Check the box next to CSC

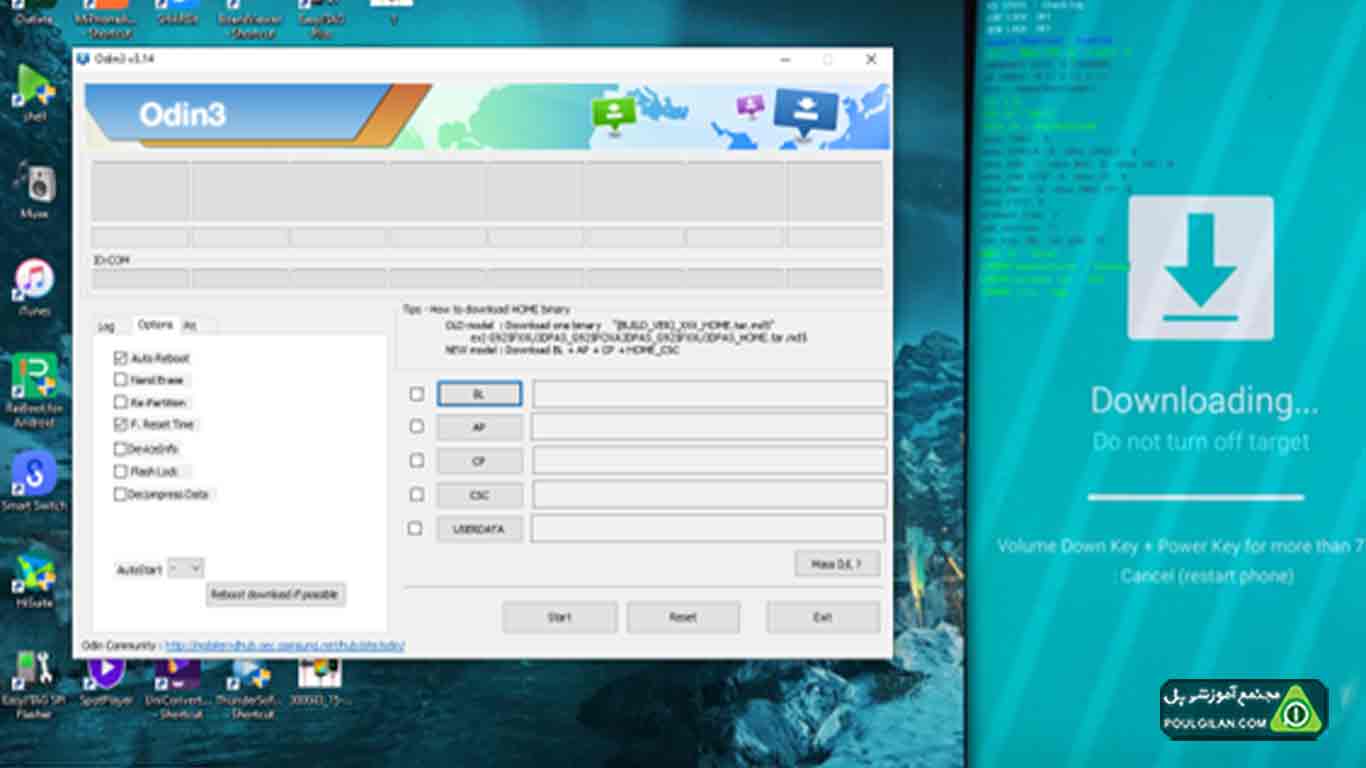(x=417, y=495)
